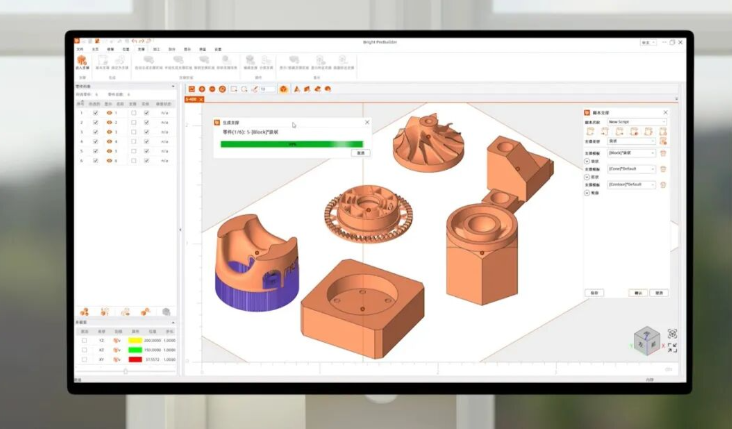Close the generation progress dialog

pos(367,122)
